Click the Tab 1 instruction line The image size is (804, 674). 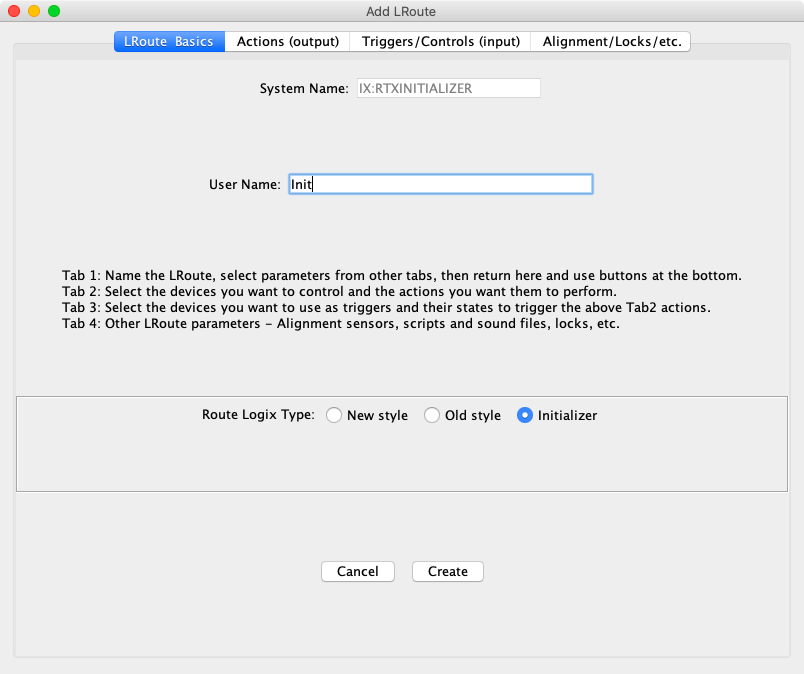pyautogui.click(x=401, y=275)
